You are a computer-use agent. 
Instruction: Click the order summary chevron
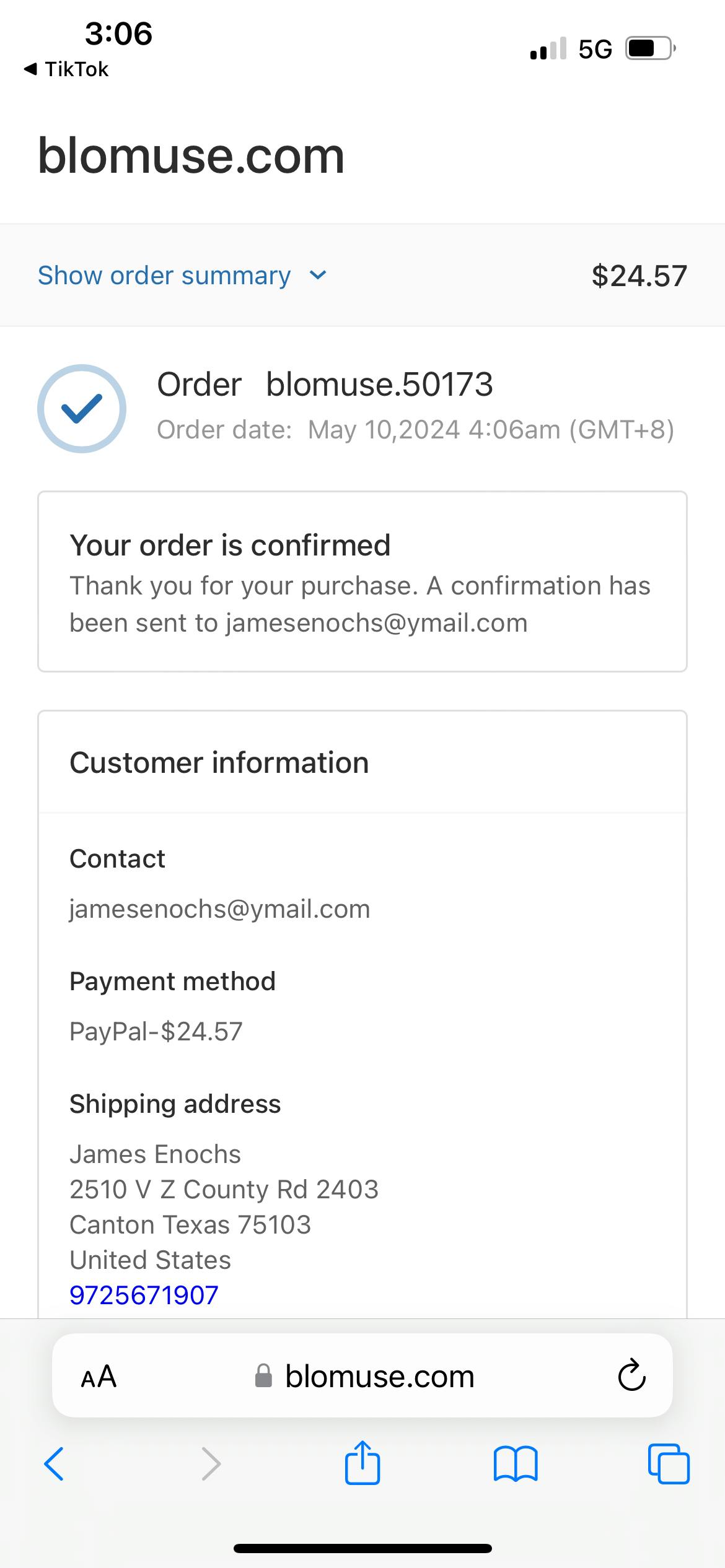(x=318, y=276)
